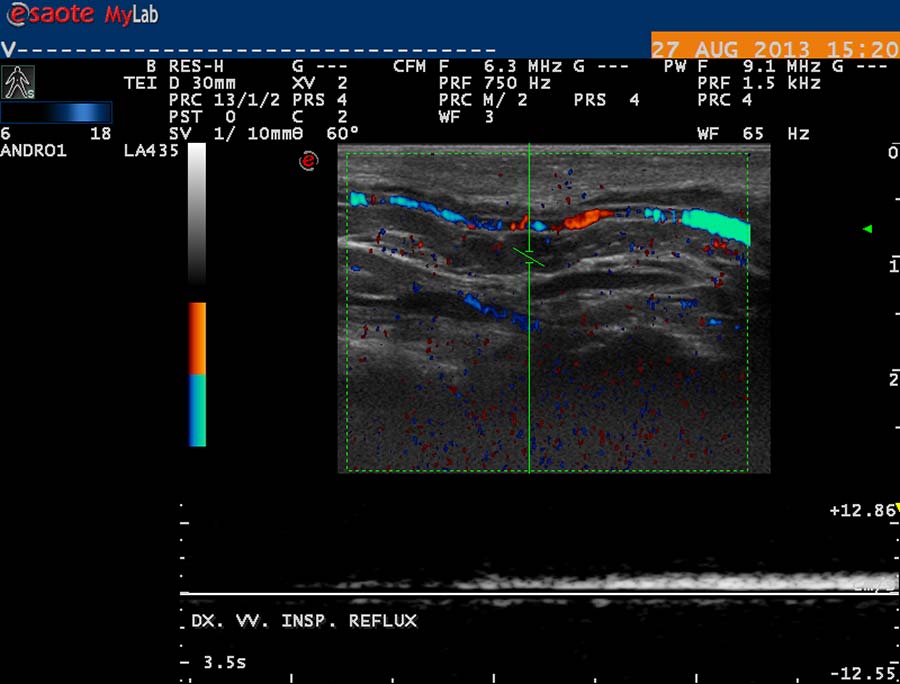Click the Esaote MyLab logo
The height and width of the screenshot is (684, 900).
click(x=80, y=15)
